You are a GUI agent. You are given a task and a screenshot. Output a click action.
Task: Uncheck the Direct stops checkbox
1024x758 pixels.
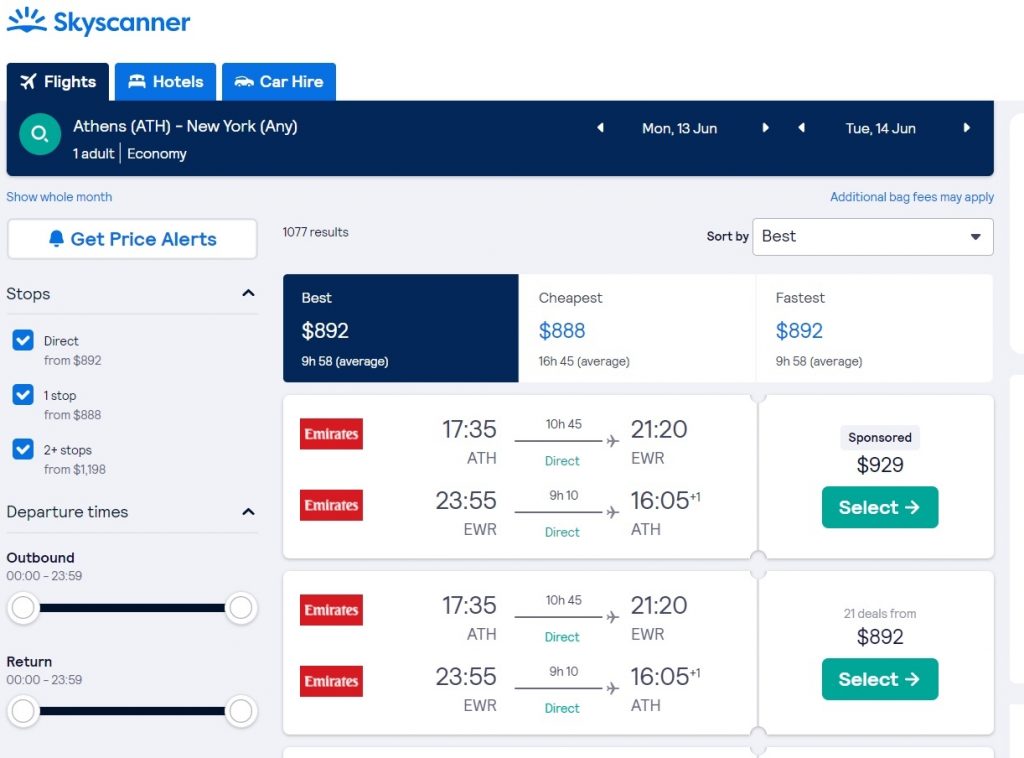[x=23, y=340]
